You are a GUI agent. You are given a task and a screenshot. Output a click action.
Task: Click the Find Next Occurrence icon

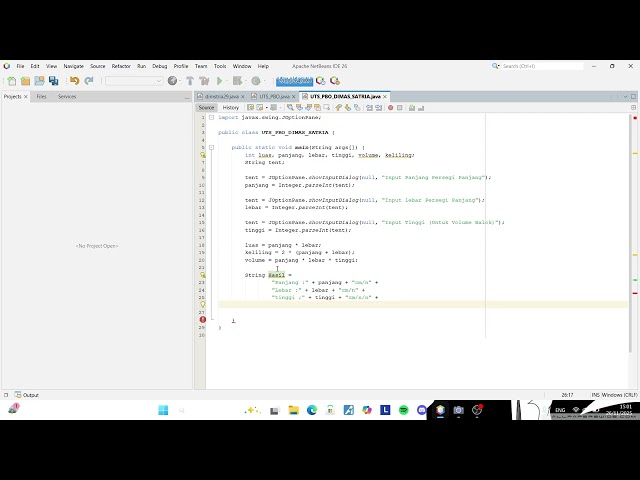click(x=308, y=108)
